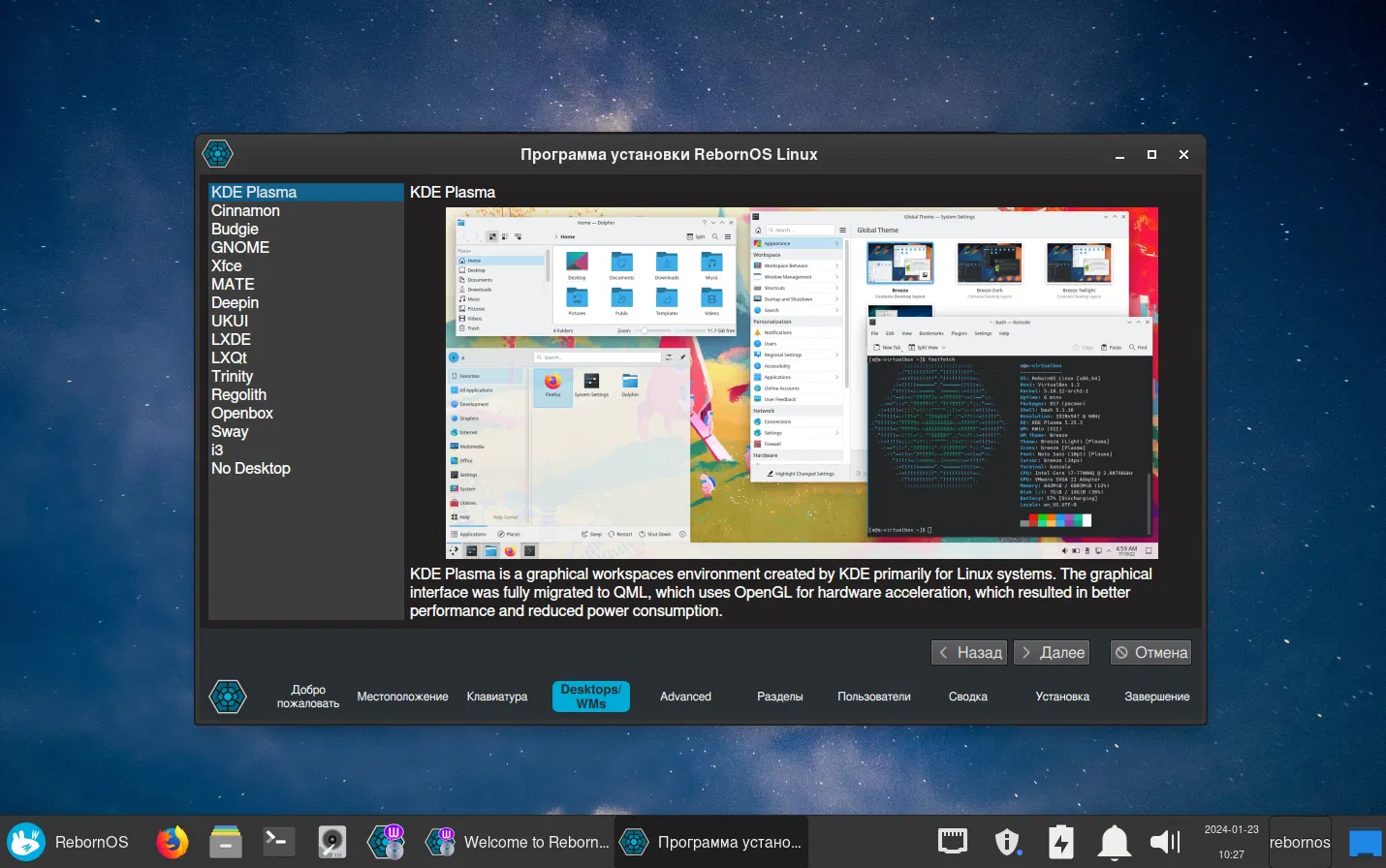Select Sway in the desktop list

306,431
